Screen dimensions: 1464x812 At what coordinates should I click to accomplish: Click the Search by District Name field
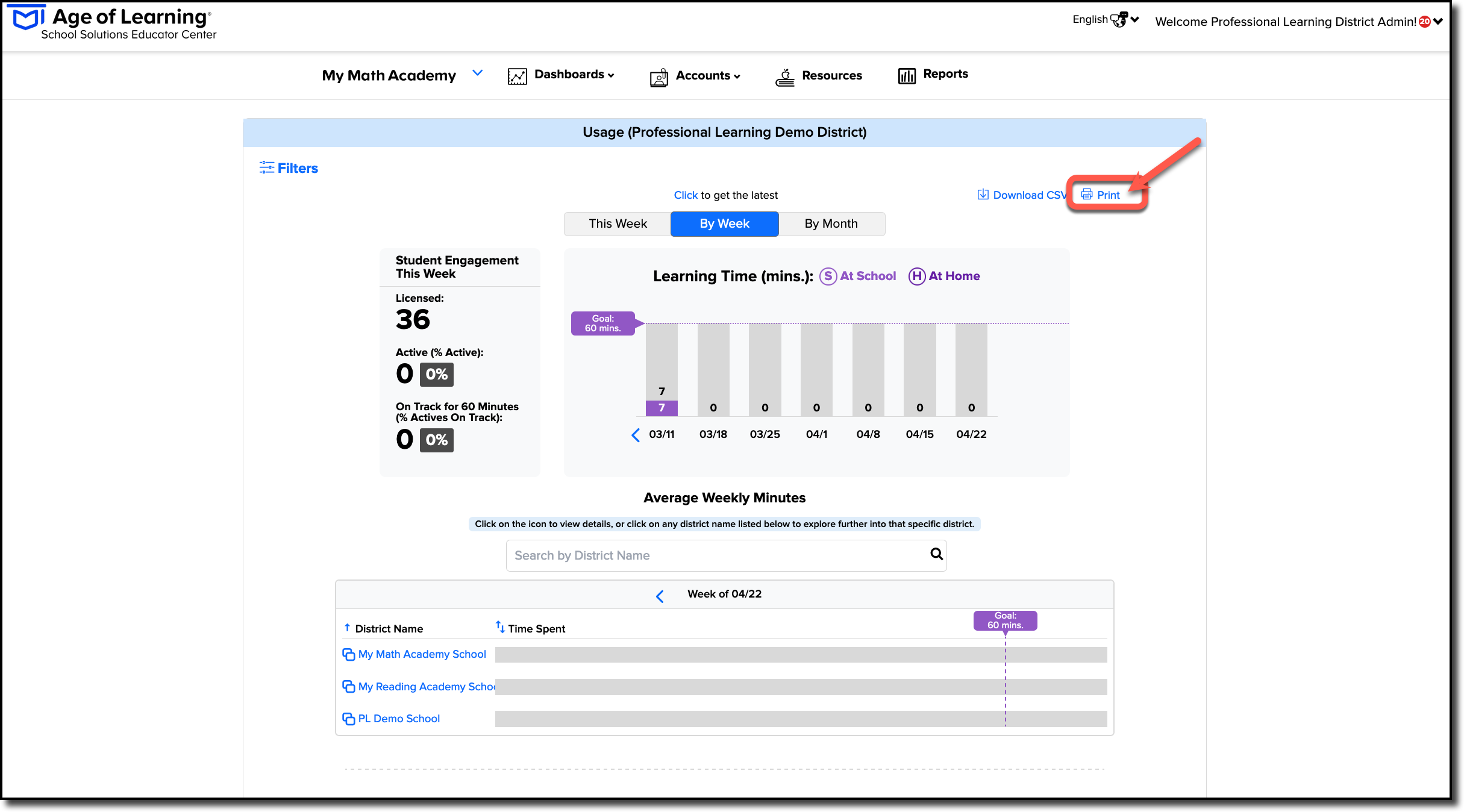point(726,555)
